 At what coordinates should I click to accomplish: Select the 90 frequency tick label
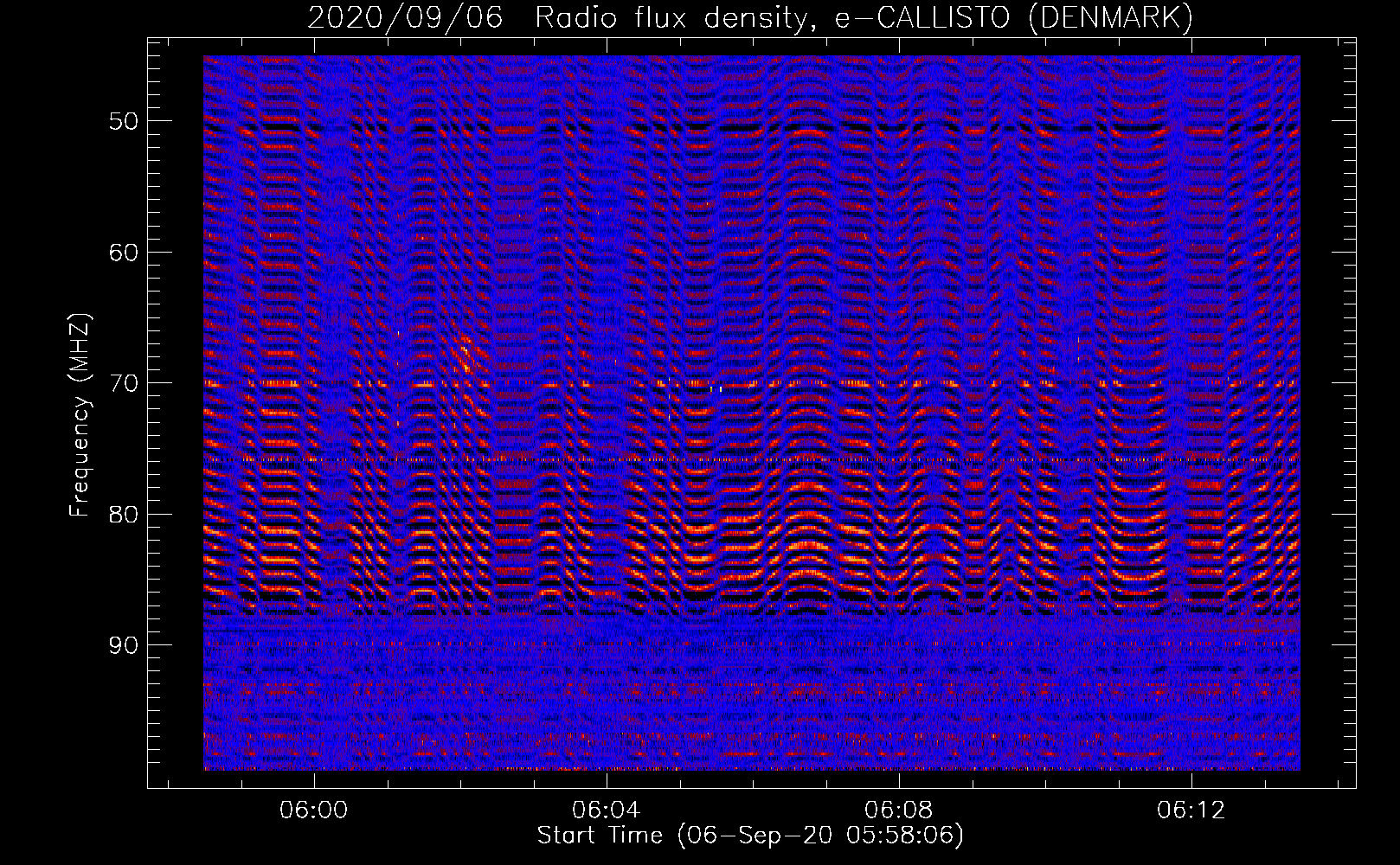123,645
